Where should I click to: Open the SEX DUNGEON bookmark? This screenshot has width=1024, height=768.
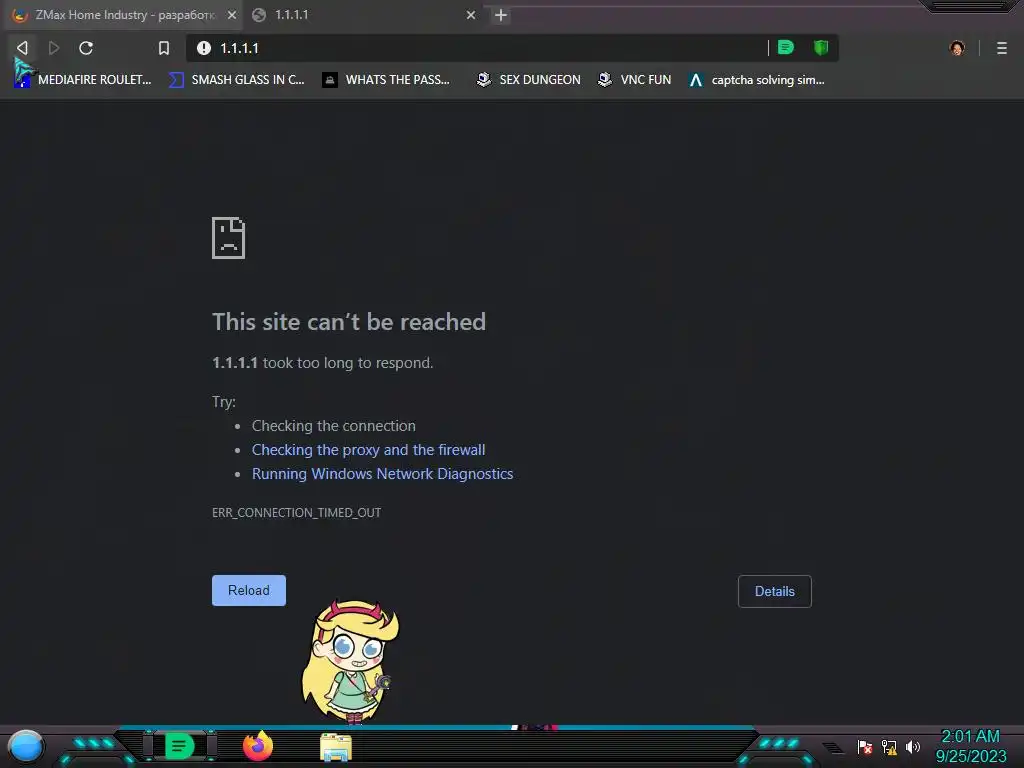coord(528,80)
